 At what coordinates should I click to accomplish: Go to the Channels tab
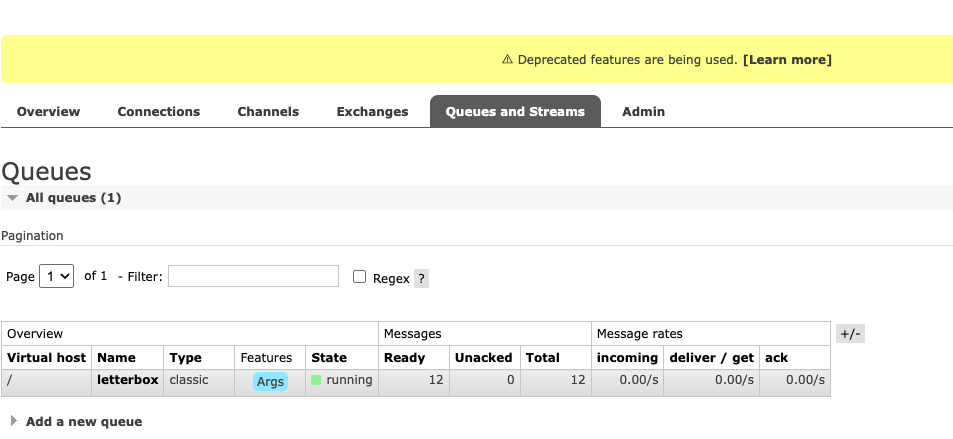pyautogui.click(x=268, y=112)
